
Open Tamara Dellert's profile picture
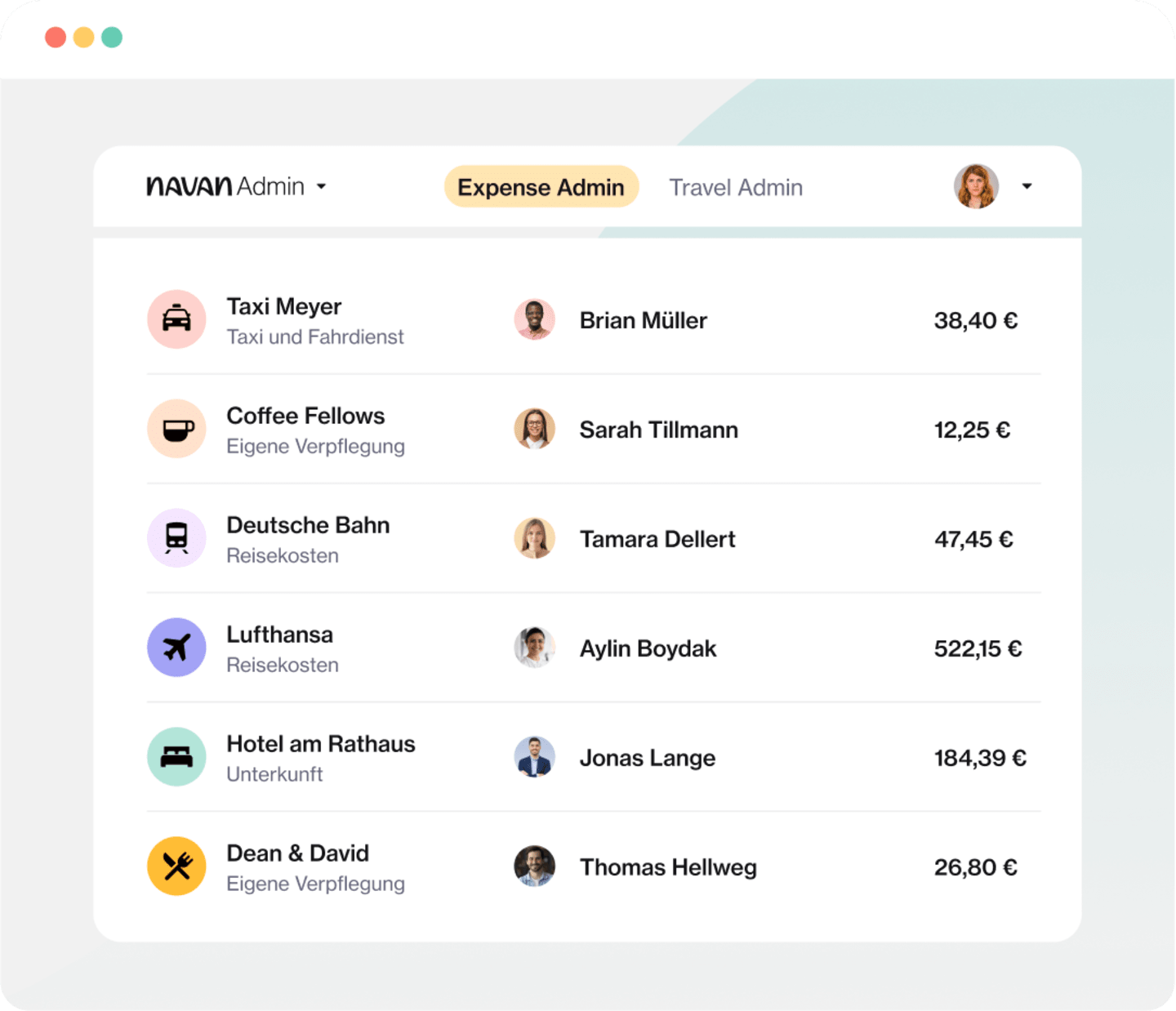click(x=535, y=538)
